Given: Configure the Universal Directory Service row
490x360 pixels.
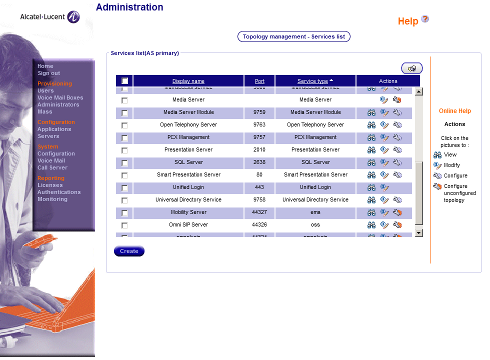Looking at the screenshot, I should 397,200.
